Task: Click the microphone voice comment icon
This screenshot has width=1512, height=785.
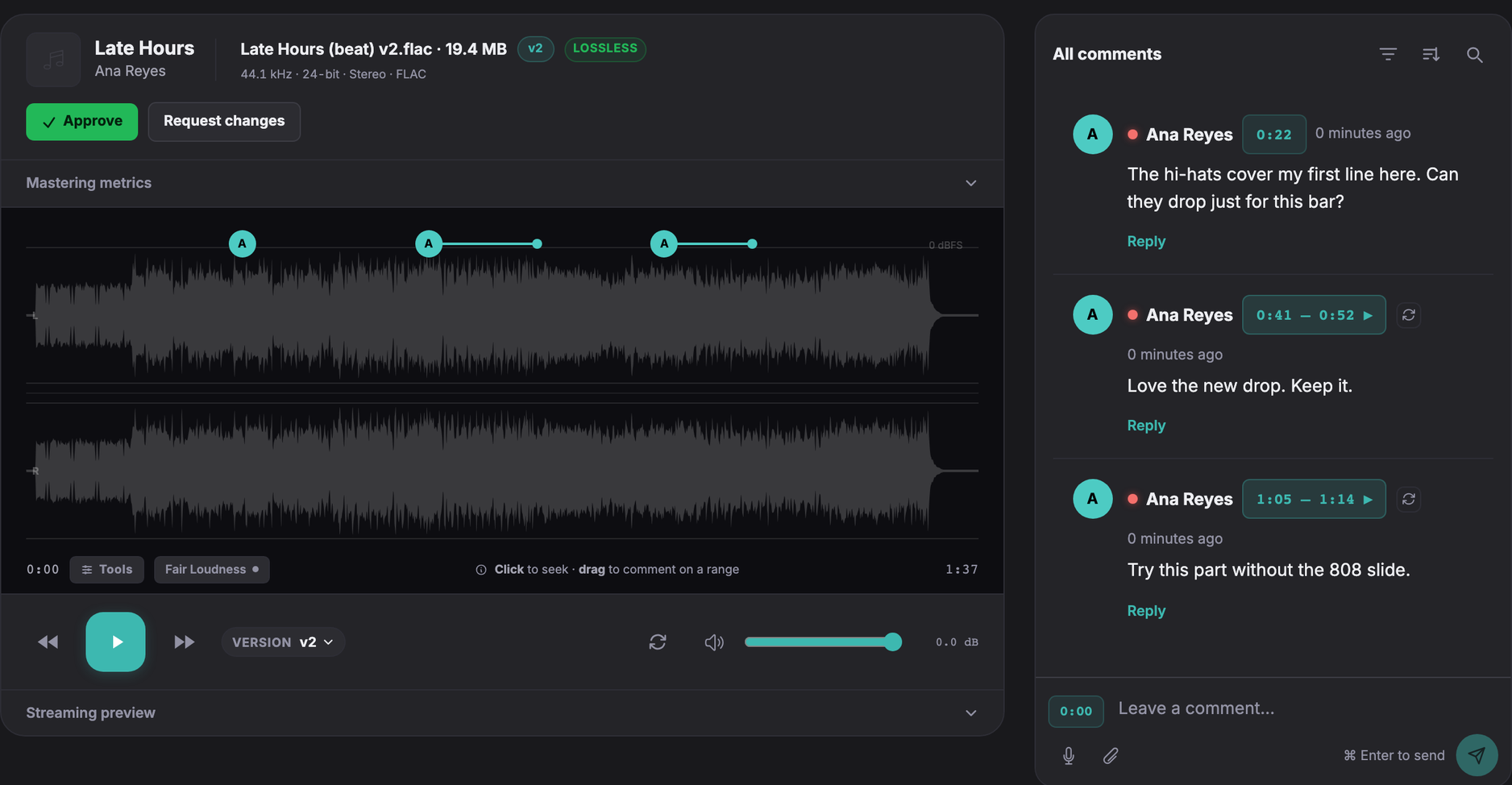Action: pyautogui.click(x=1068, y=755)
